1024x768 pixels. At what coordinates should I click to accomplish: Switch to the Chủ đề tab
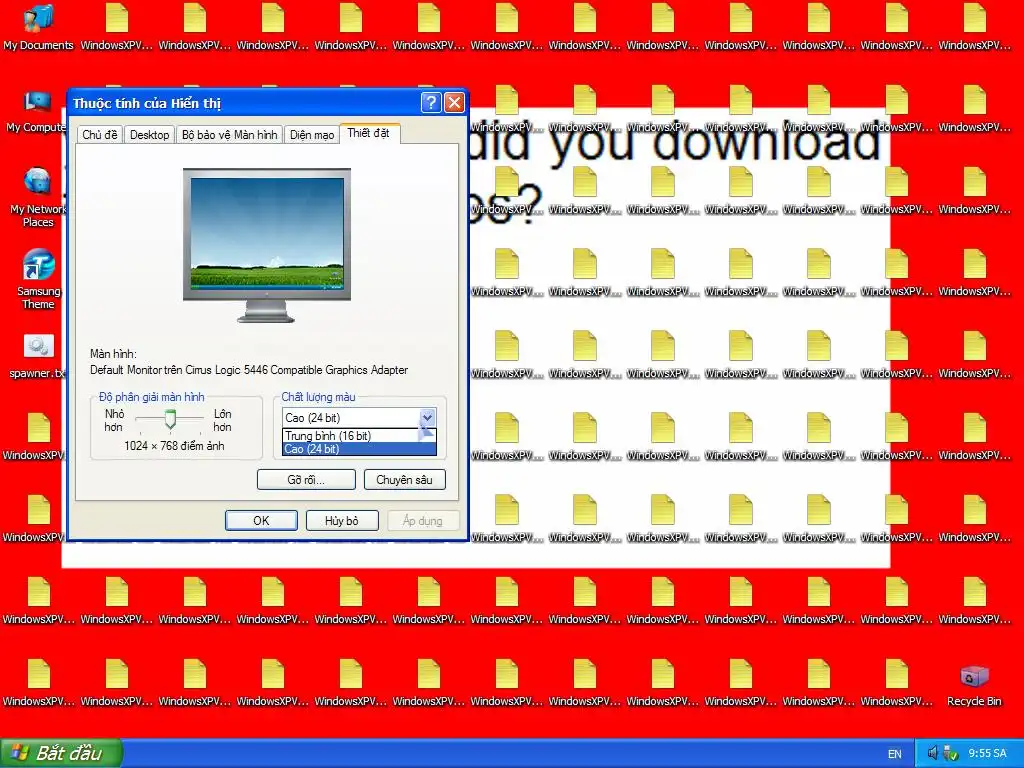(100, 135)
